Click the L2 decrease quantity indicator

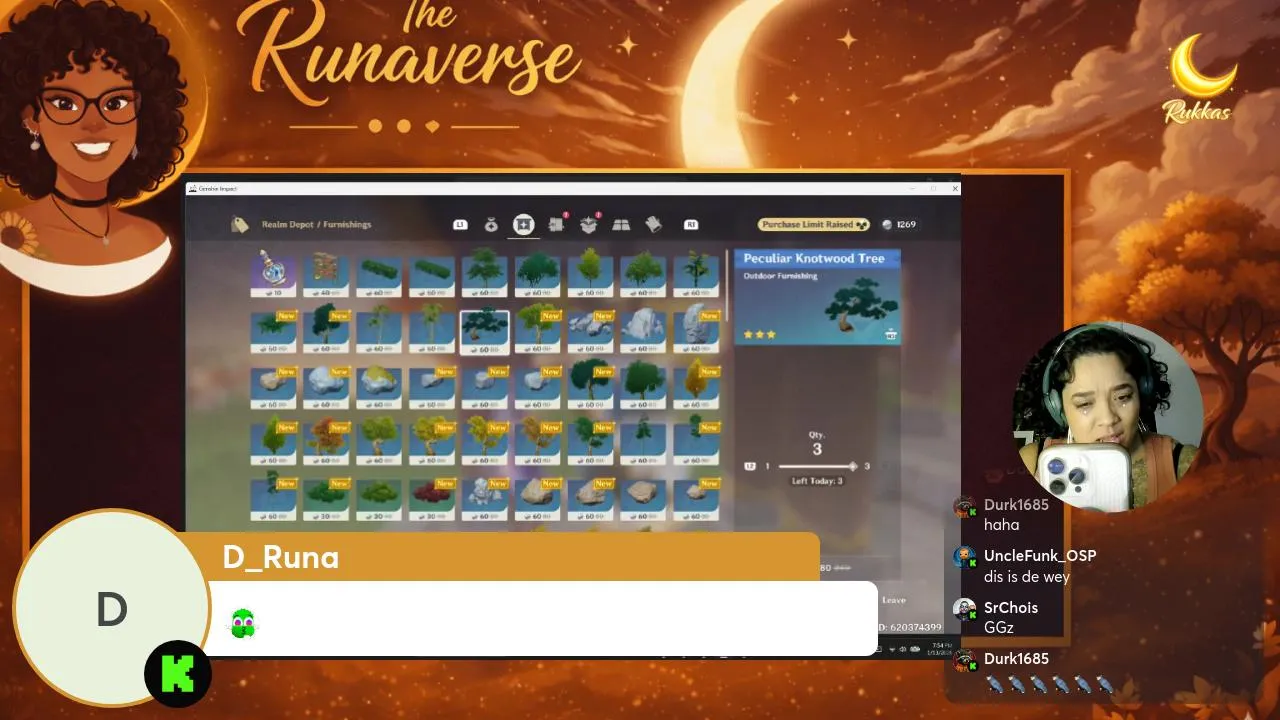[x=749, y=466]
